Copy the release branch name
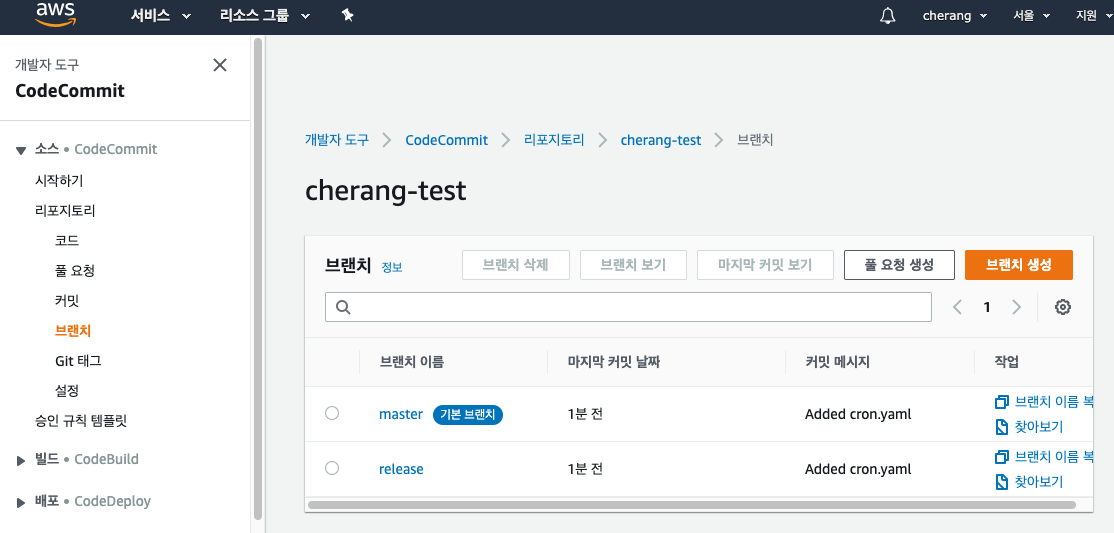Viewport: 1114px width, 533px height. 1043,456
